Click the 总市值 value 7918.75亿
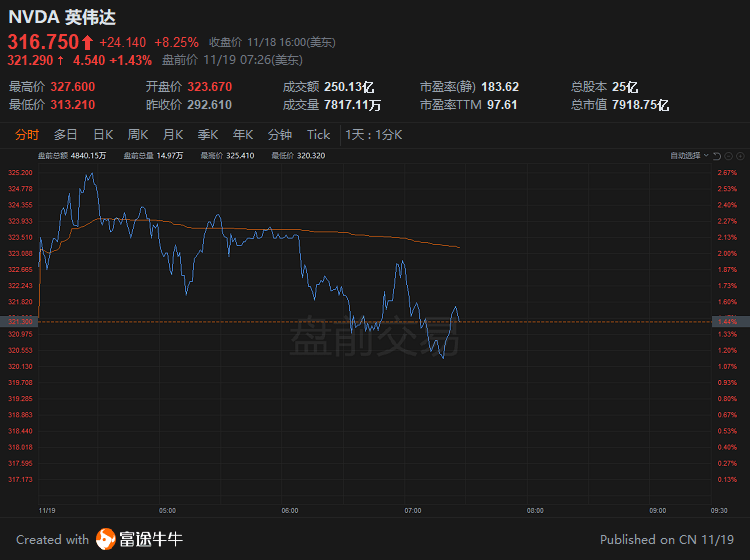The width and height of the screenshot is (750, 560). 640,105
